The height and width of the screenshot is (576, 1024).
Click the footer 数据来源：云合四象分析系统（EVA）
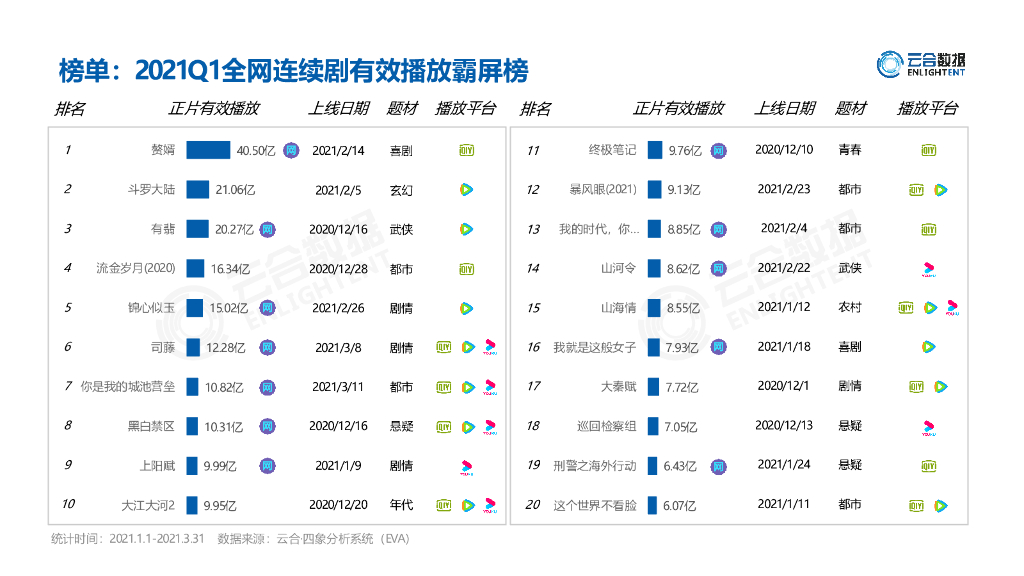pyautogui.click(x=313, y=539)
